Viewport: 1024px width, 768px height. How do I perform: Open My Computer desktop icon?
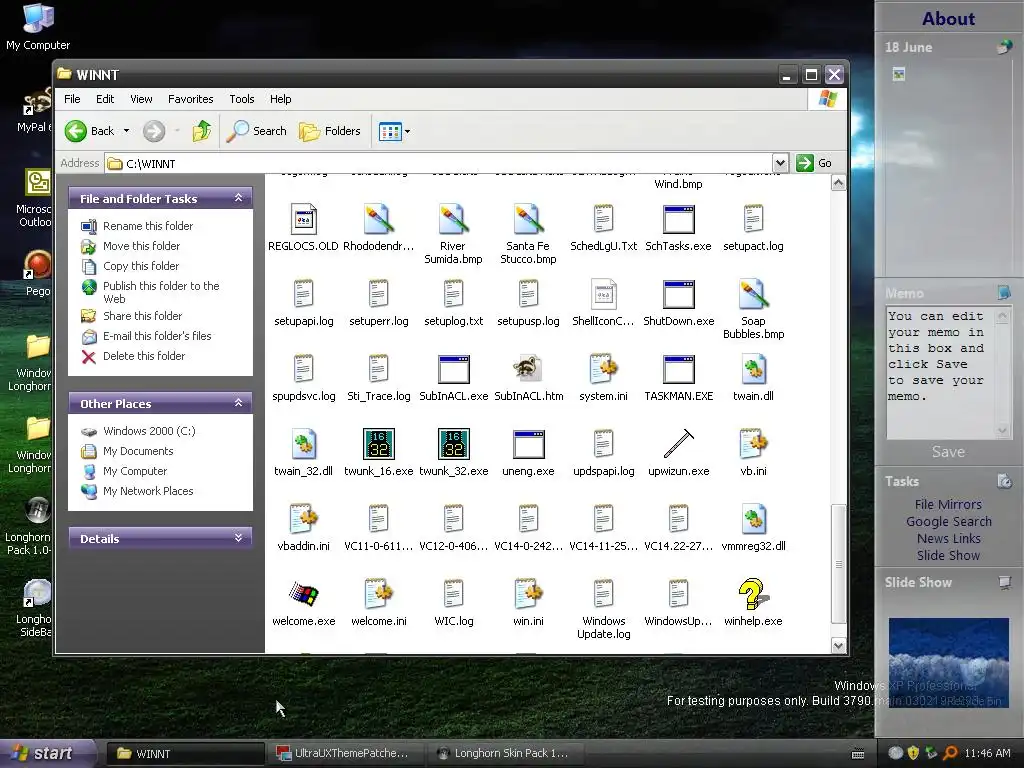(38, 26)
